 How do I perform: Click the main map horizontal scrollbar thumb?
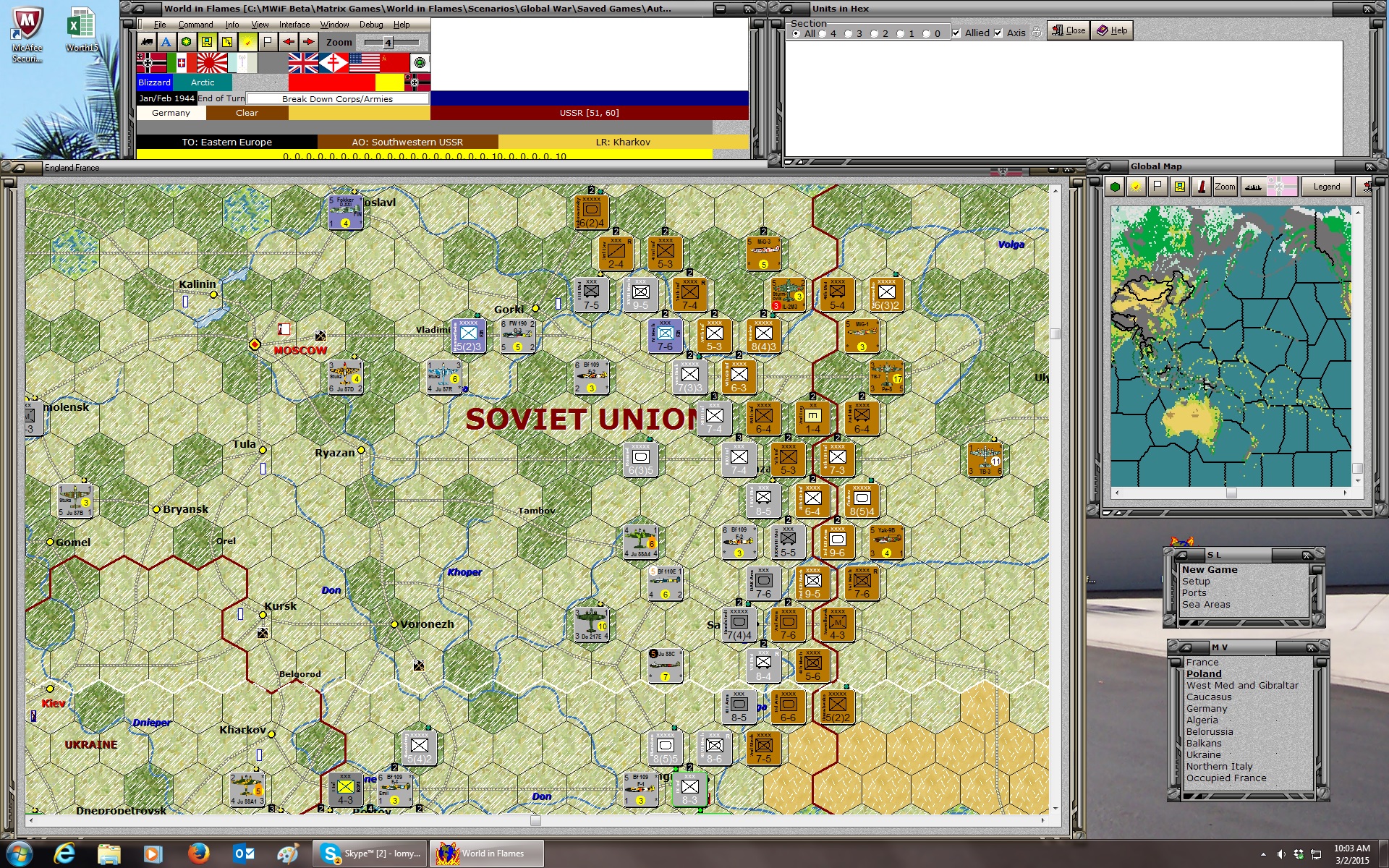(535, 821)
